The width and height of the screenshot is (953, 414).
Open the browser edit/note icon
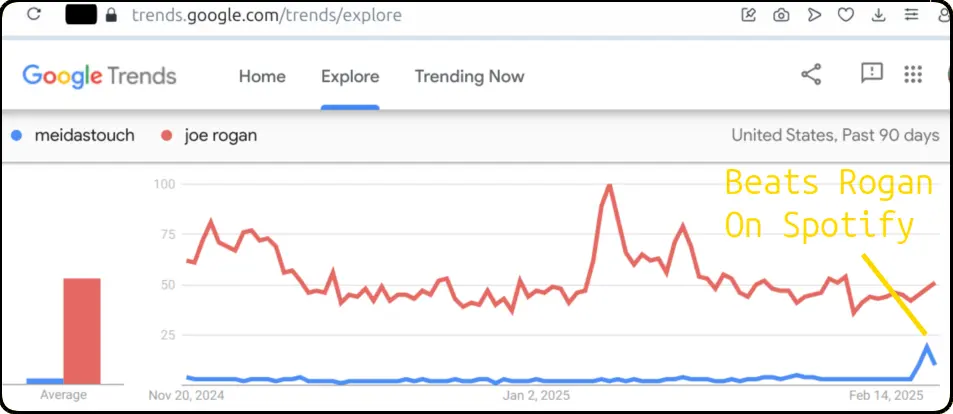(x=749, y=15)
